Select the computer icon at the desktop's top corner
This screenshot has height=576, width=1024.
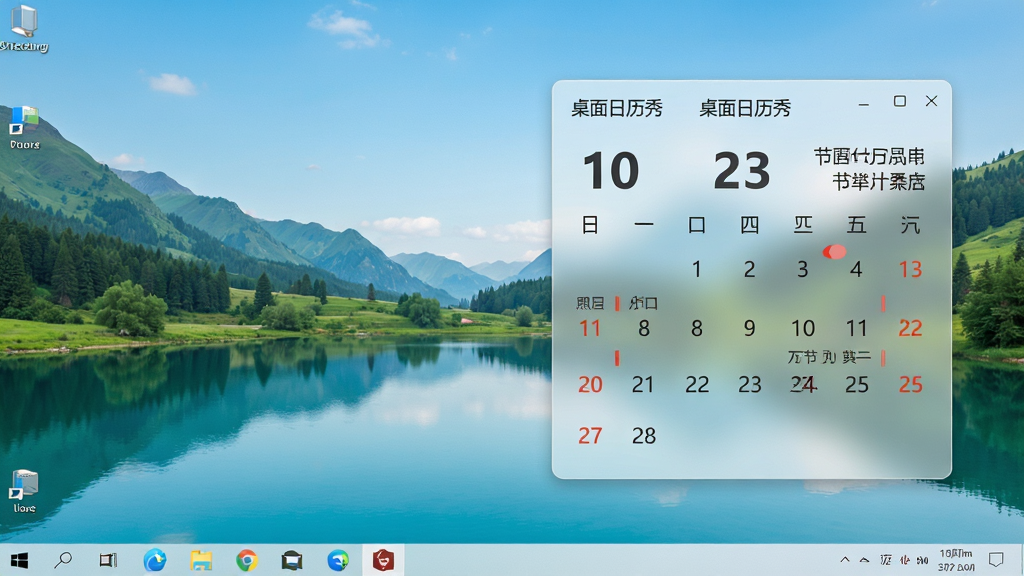(24, 28)
